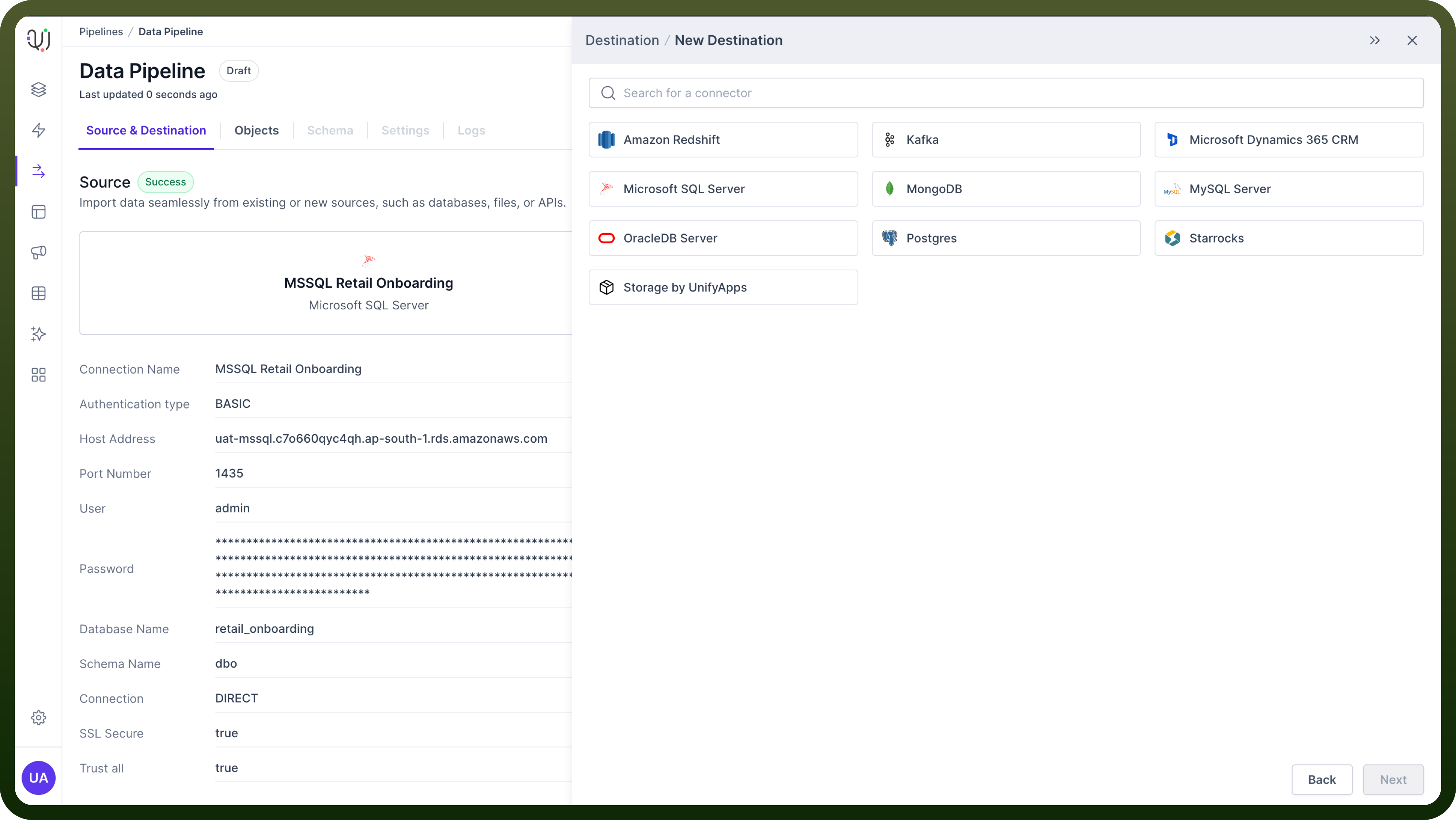Click the Data Pipeline breadcrumb
The height and width of the screenshot is (820, 1456).
pos(171,32)
